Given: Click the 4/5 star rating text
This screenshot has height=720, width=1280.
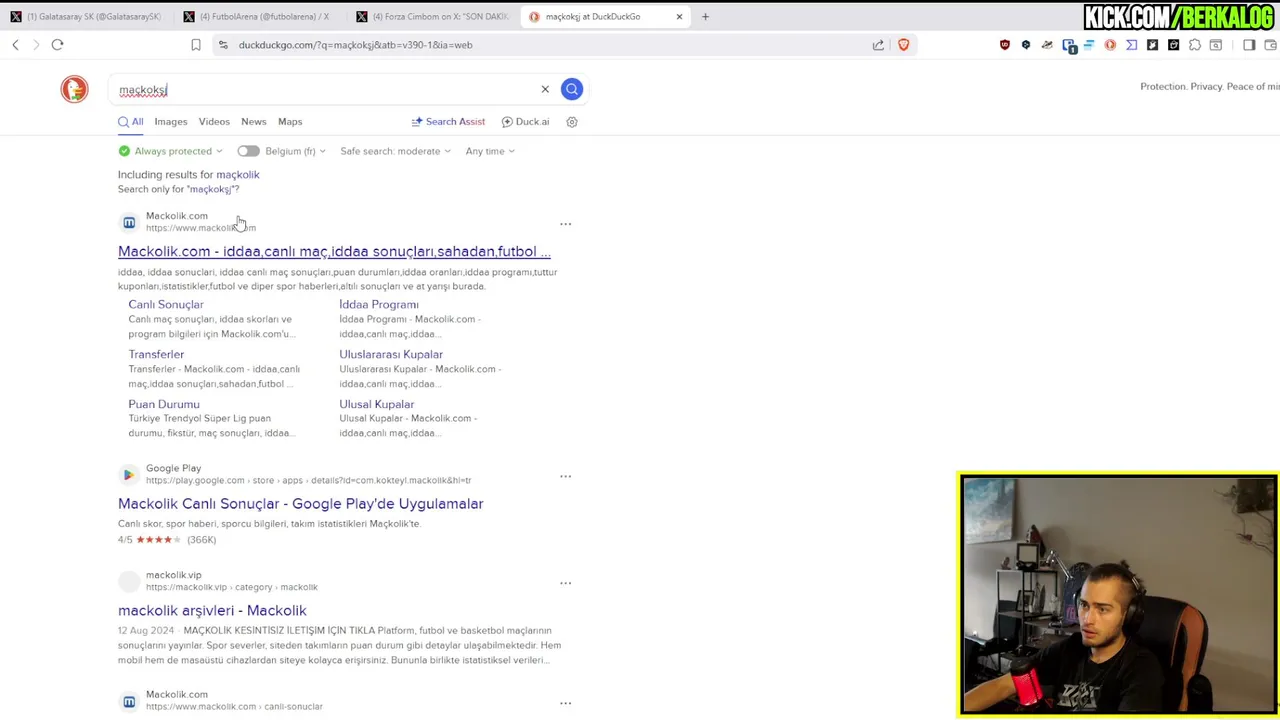Looking at the screenshot, I should pos(125,540).
